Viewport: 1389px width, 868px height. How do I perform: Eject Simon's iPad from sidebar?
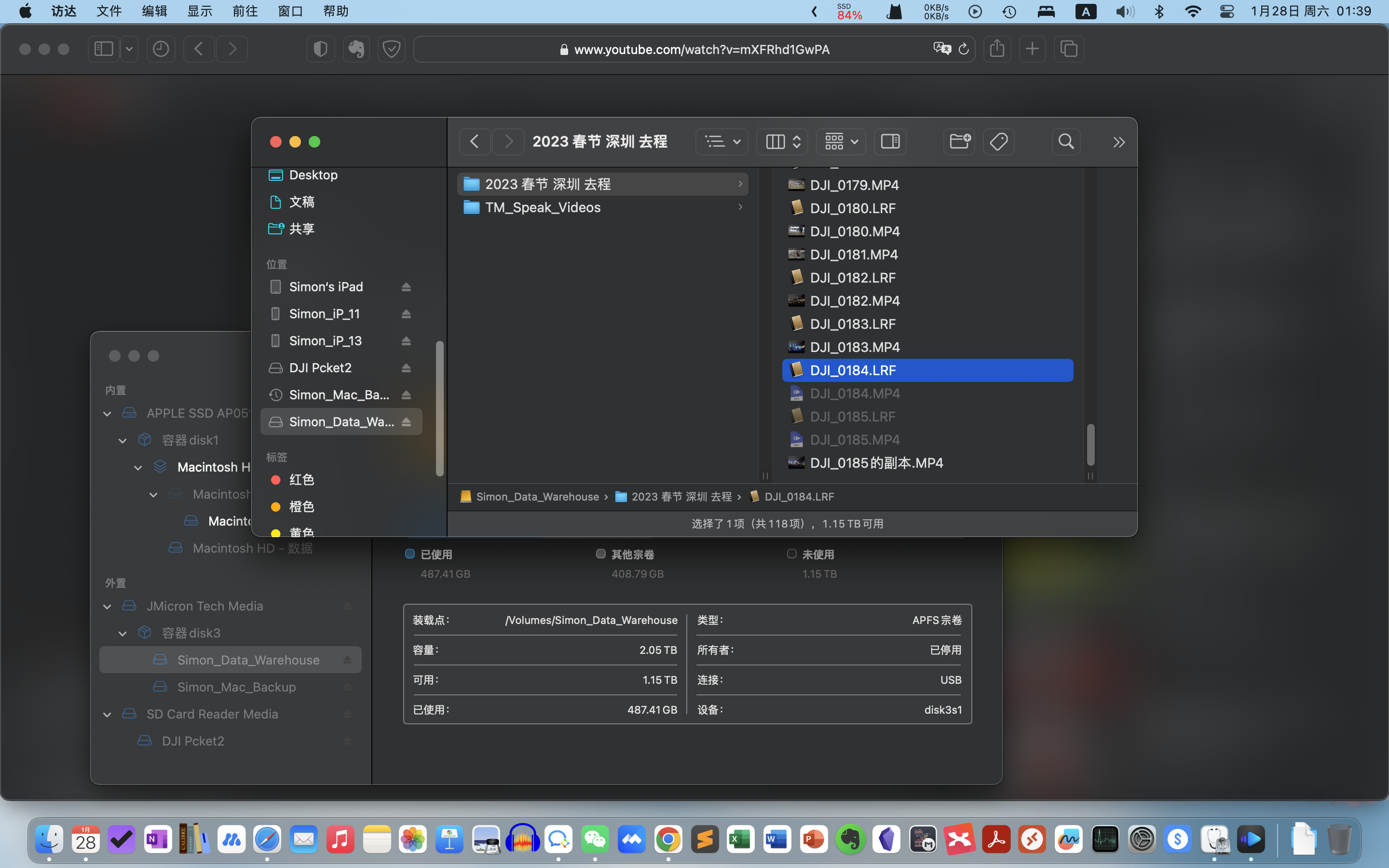click(407, 287)
